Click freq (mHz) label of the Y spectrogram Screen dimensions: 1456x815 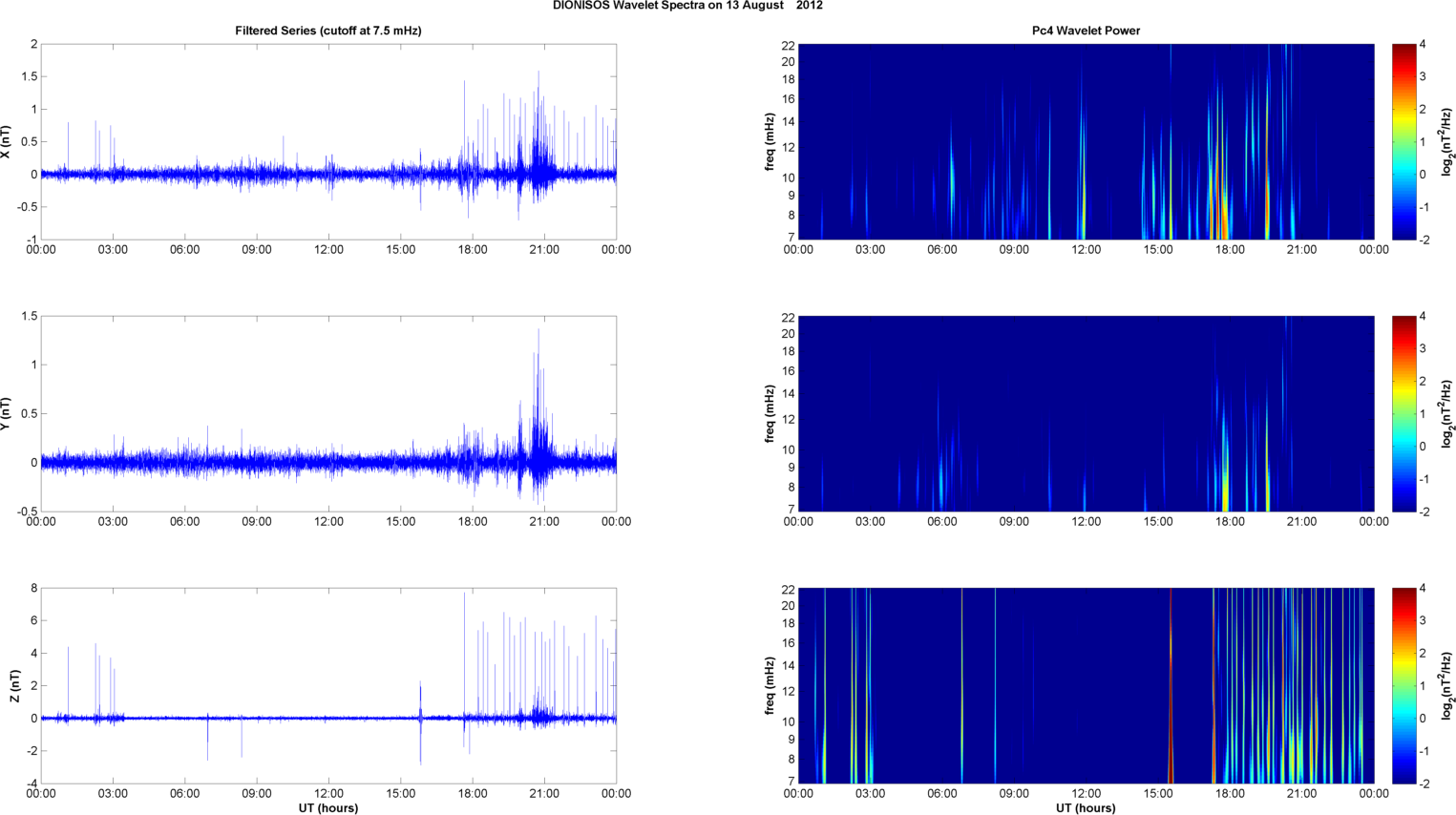pyautogui.click(x=770, y=414)
